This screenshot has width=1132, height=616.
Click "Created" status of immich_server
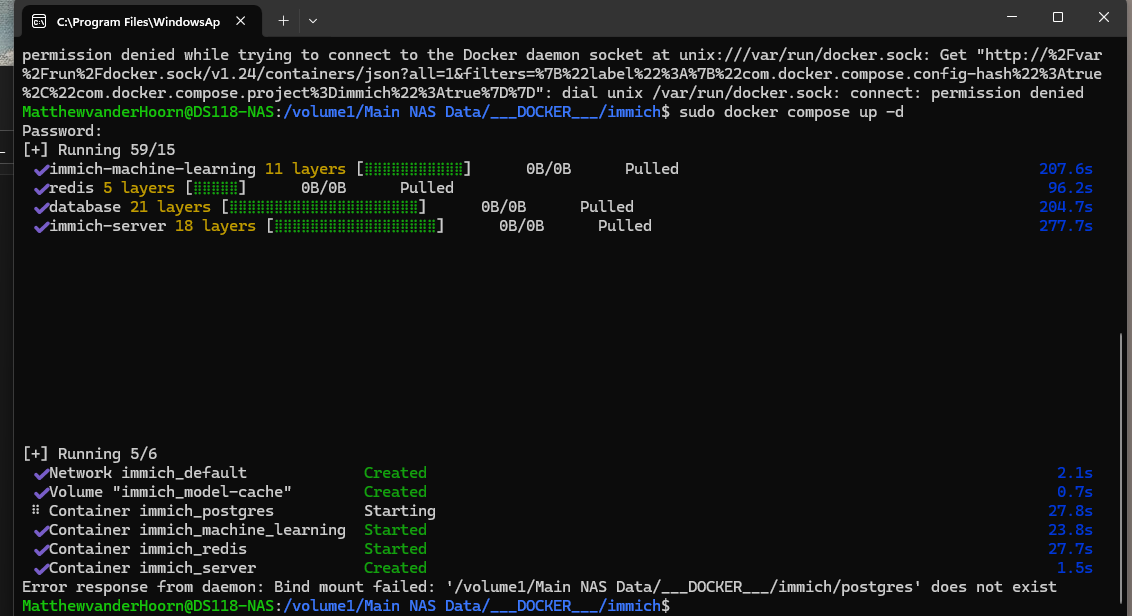tap(396, 568)
